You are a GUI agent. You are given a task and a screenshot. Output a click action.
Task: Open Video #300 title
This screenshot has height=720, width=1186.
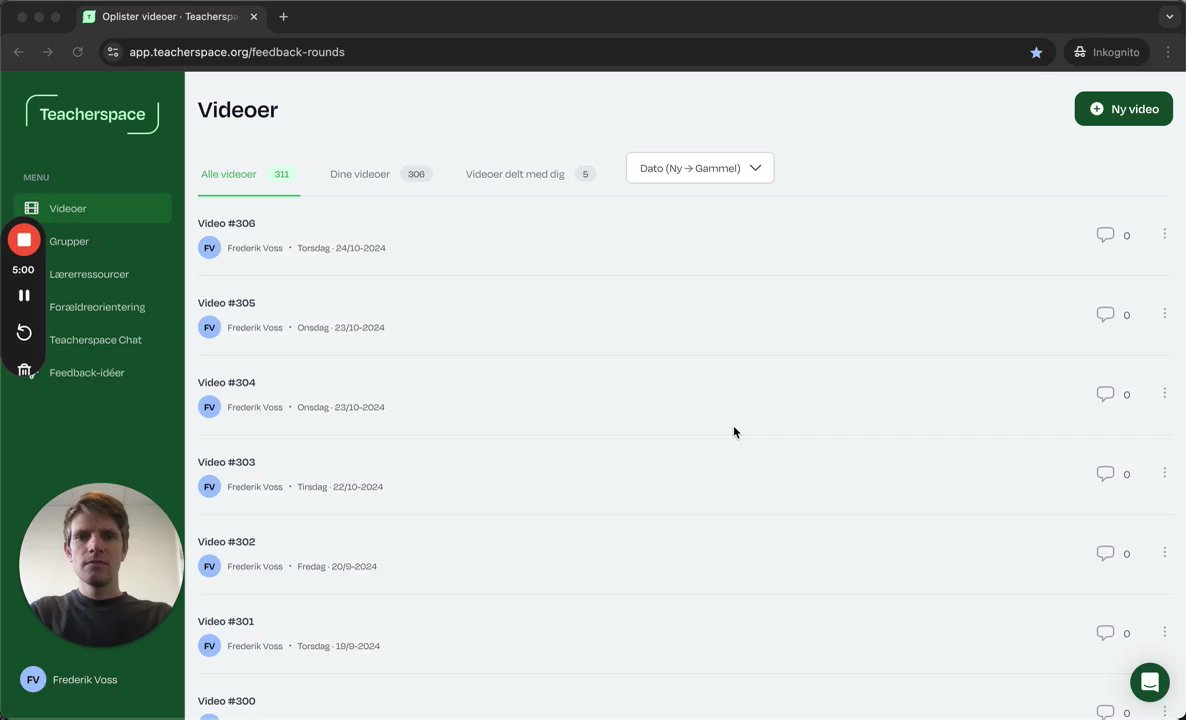(x=226, y=701)
